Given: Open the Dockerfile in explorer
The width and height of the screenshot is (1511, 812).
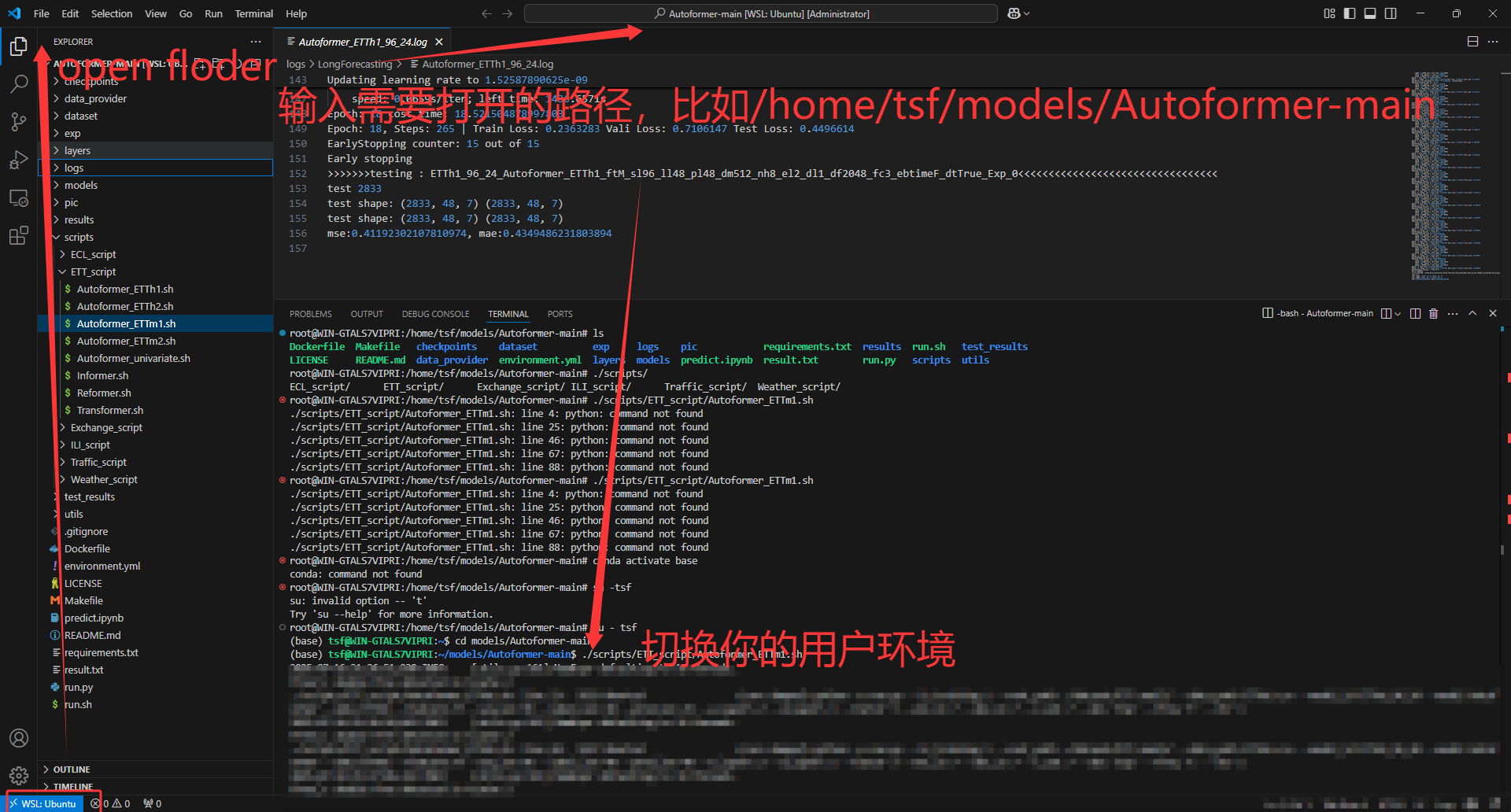Looking at the screenshot, I should [155, 548].
